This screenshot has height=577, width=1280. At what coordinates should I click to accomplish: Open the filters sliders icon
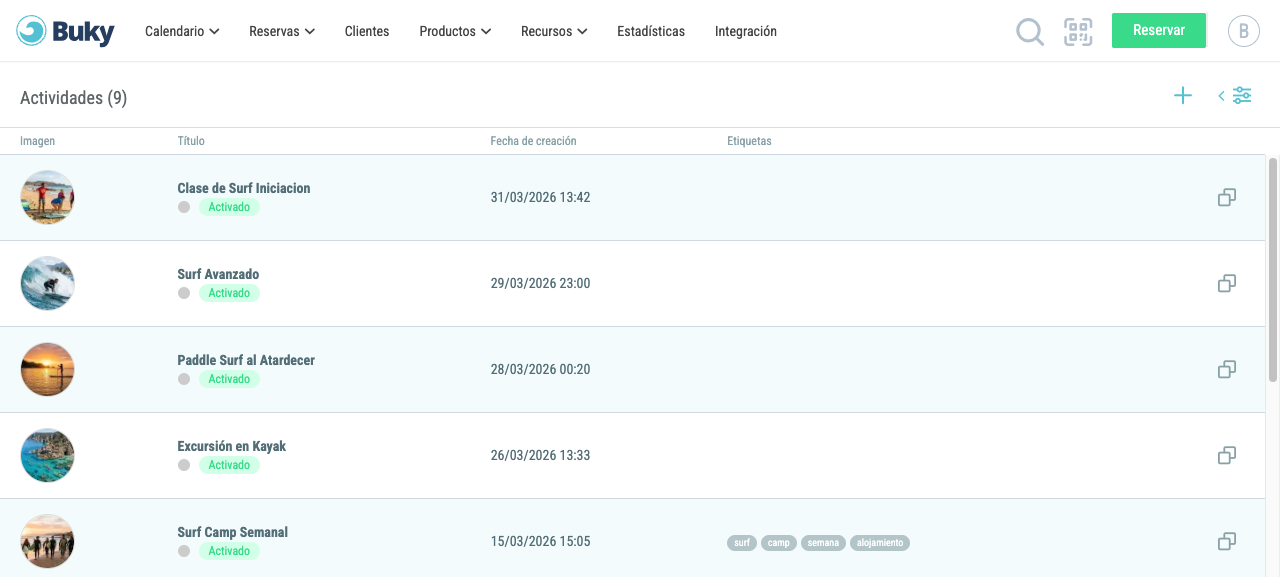click(x=1242, y=96)
